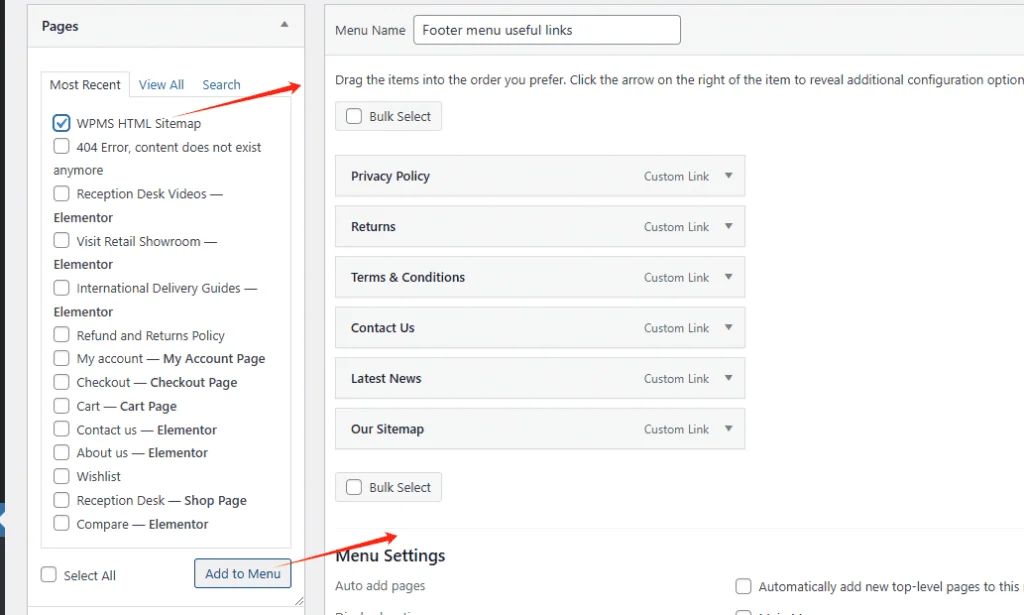This screenshot has width=1024, height=615.
Task: Expand the Returns menu item arrow
Action: coord(728,227)
